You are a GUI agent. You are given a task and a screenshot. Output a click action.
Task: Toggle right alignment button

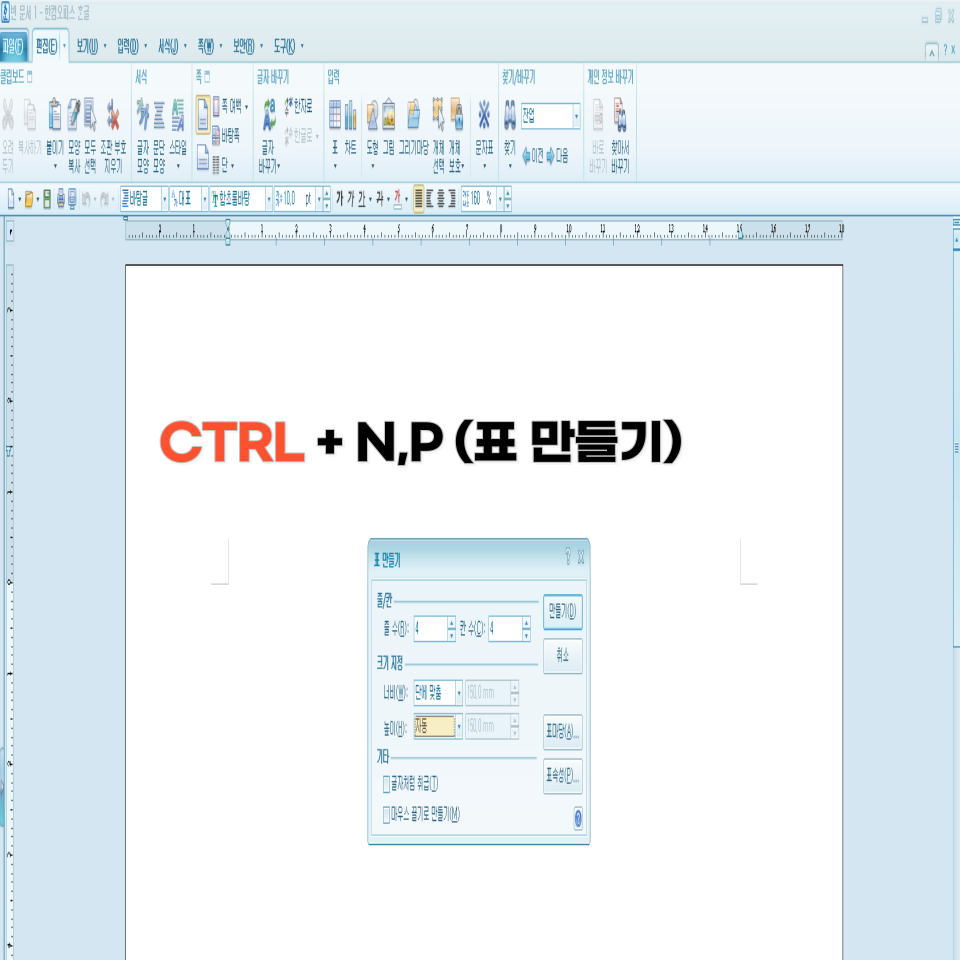(452, 198)
